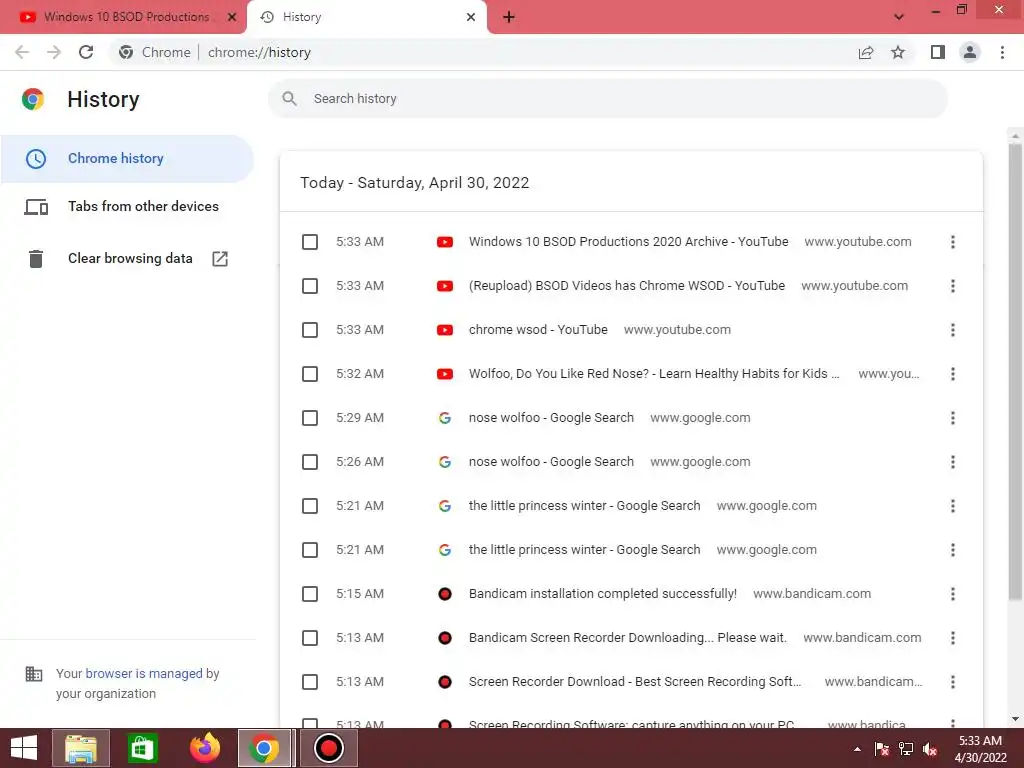Image resolution: width=1024 pixels, height=768 pixels.
Task: Open the profile avatar menu
Action: click(x=970, y=52)
